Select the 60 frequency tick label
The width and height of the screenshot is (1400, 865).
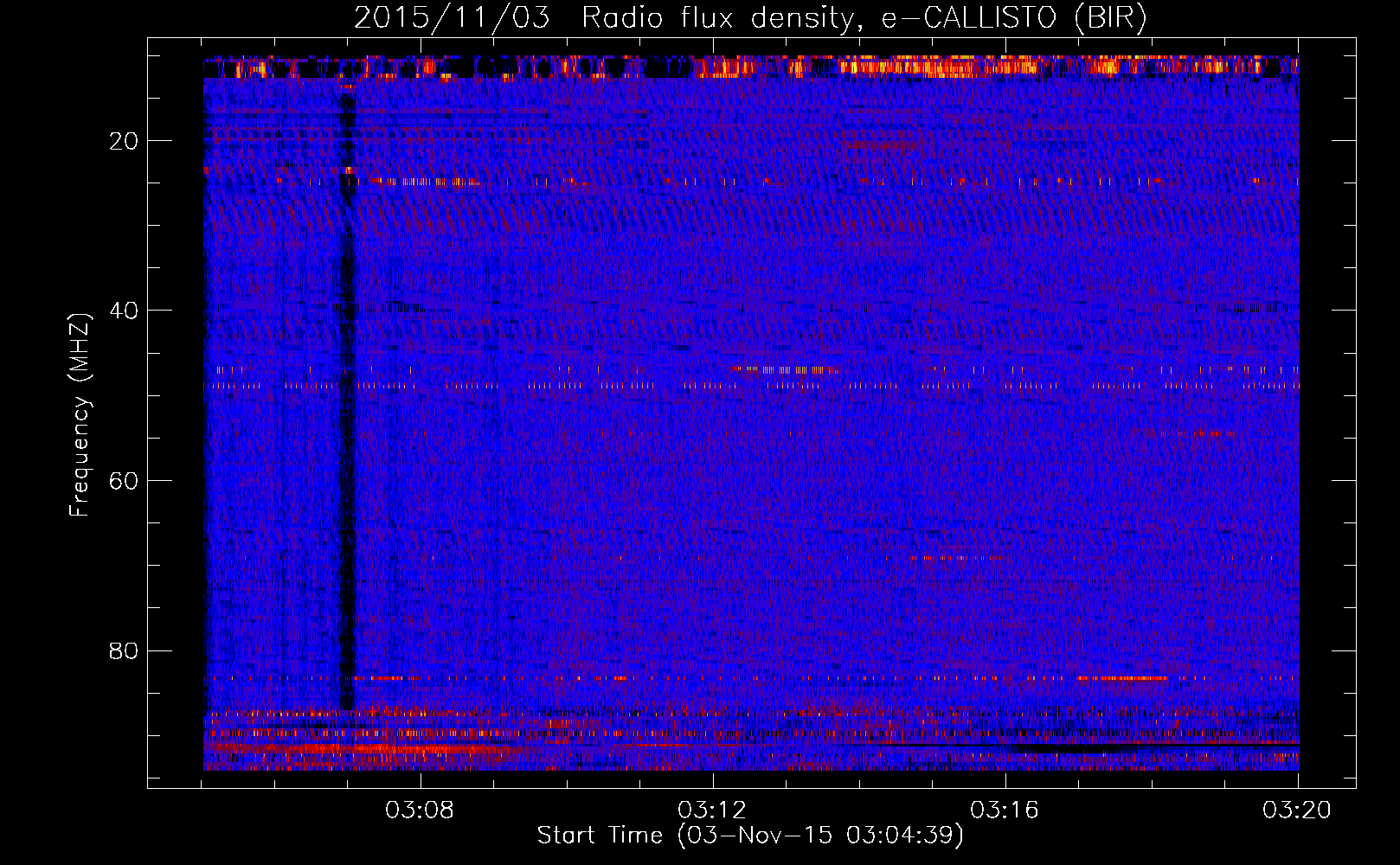pyautogui.click(x=125, y=481)
